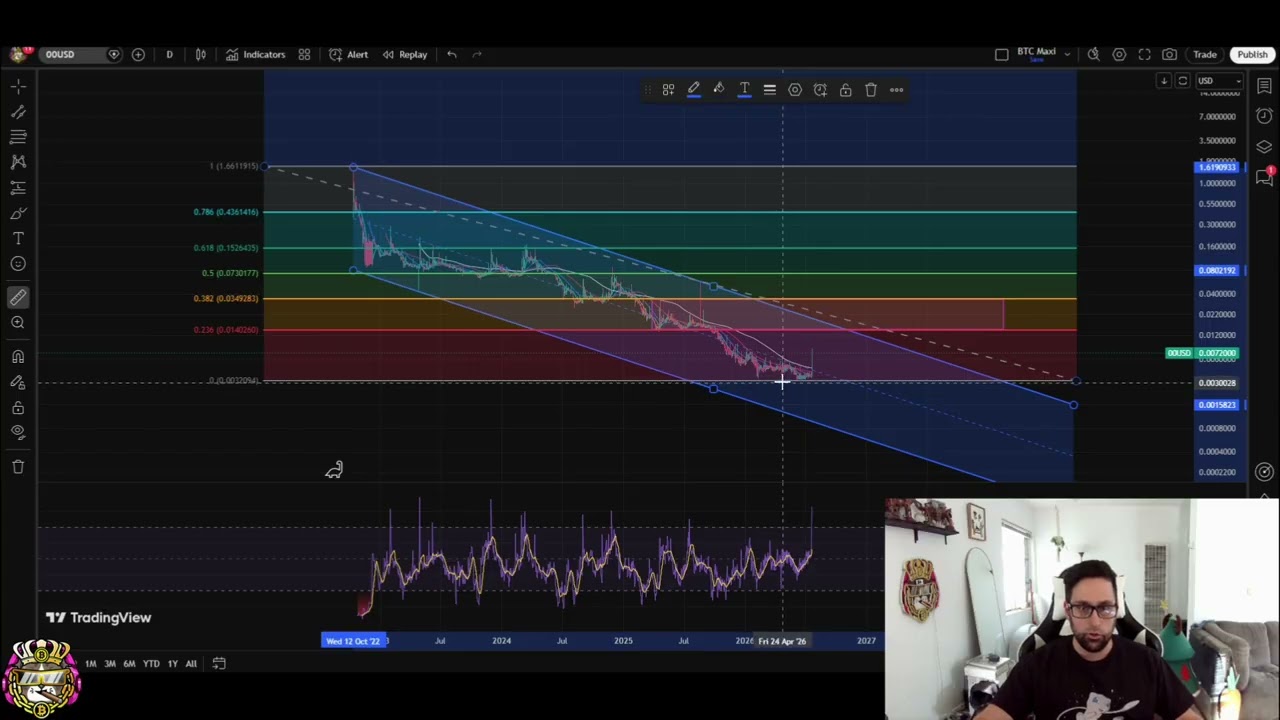Redo the last chart action
Viewport: 1280px width, 720px height.
(477, 54)
